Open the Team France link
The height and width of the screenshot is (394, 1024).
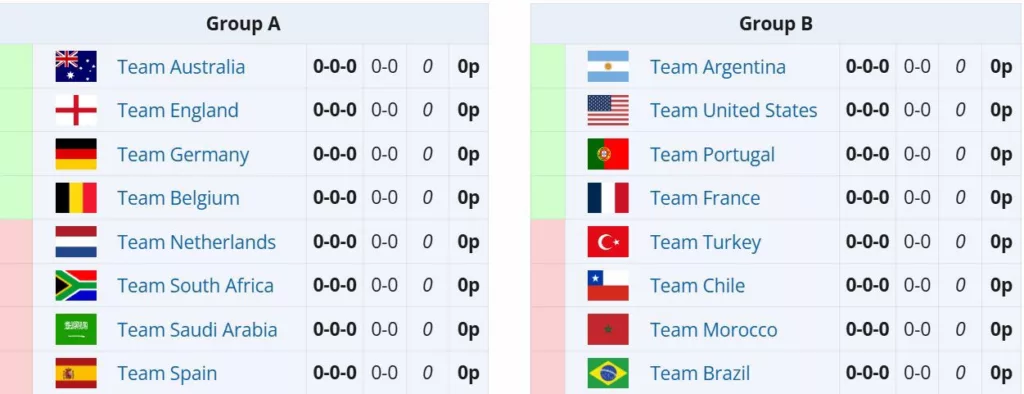click(705, 198)
